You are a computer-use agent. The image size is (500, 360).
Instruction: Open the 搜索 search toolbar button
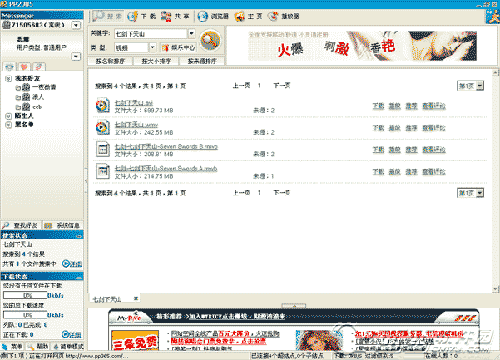coord(107,16)
